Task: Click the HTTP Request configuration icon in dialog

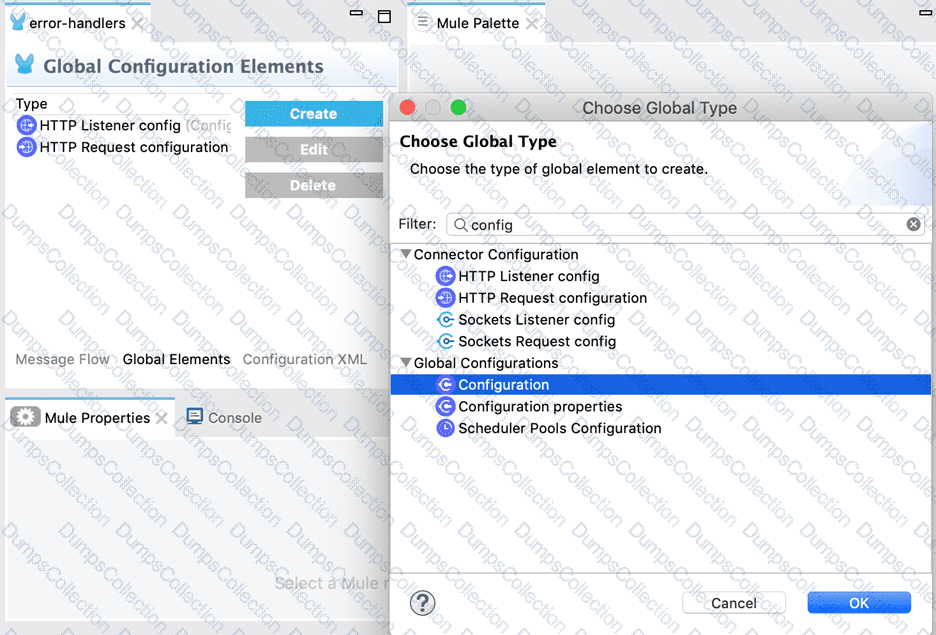Action: click(x=446, y=298)
